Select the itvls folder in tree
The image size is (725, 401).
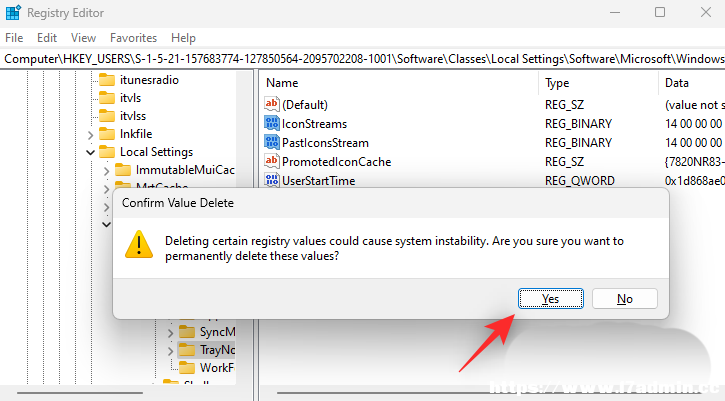click(x=130, y=98)
